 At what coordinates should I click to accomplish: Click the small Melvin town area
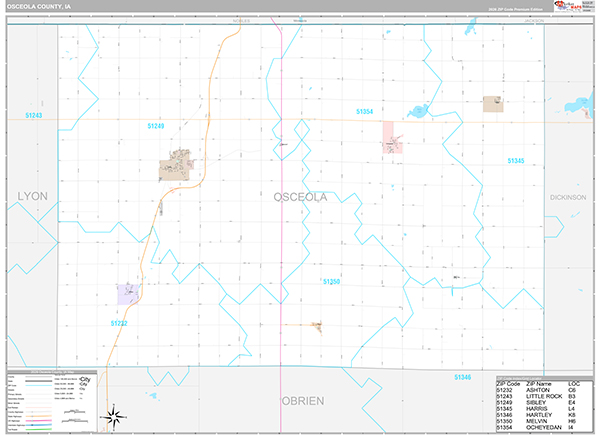[318, 327]
